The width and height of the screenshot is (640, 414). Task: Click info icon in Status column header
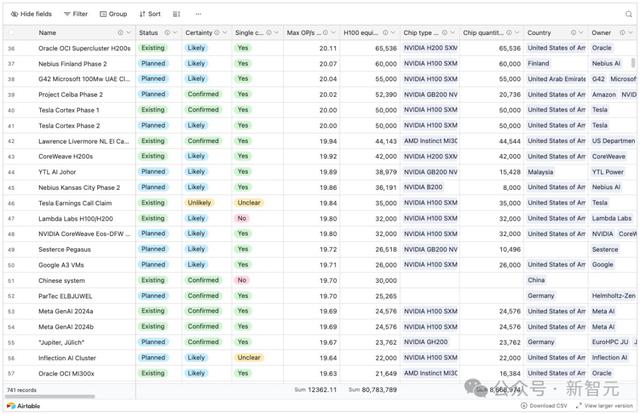coord(167,33)
